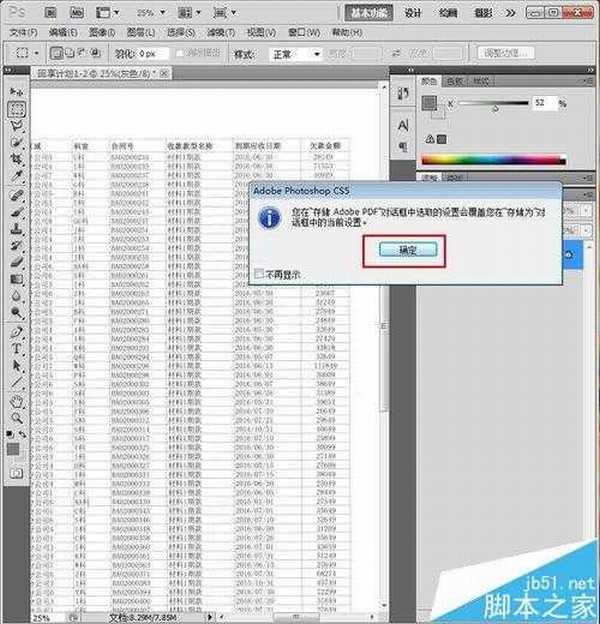This screenshot has height=624, width=600.
Task: Open the Color panel flyout menu
Action: pos(589,81)
